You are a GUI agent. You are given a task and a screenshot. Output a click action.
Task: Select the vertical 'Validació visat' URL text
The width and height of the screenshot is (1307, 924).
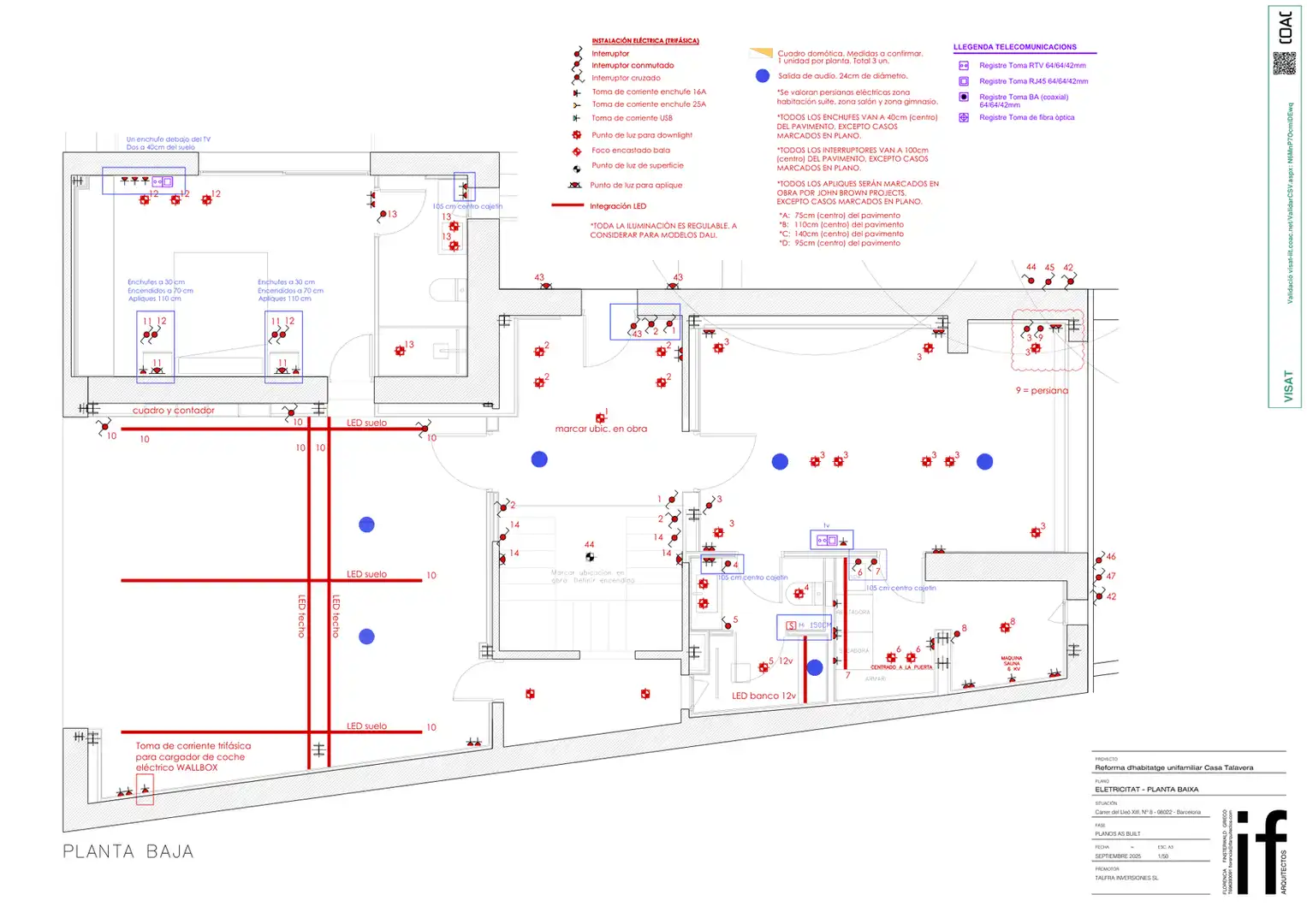(x=1290, y=204)
